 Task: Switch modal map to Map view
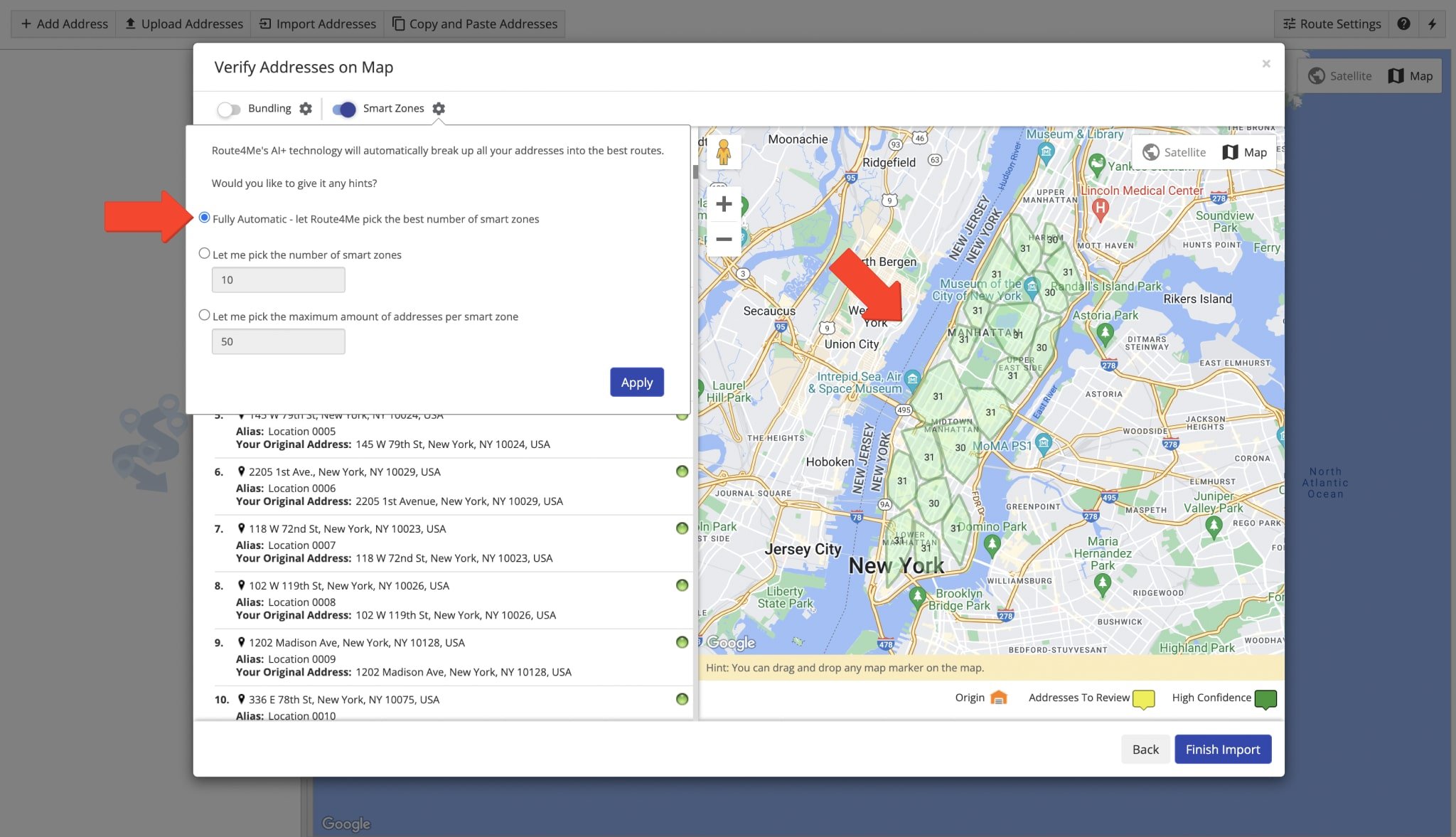[1245, 152]
